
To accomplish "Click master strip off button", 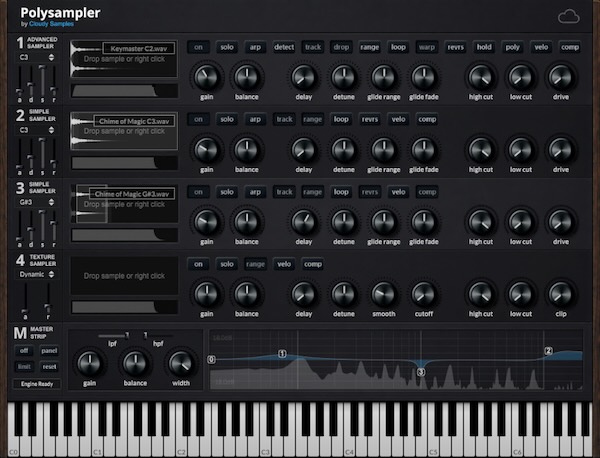I will [x=24, y=350].
